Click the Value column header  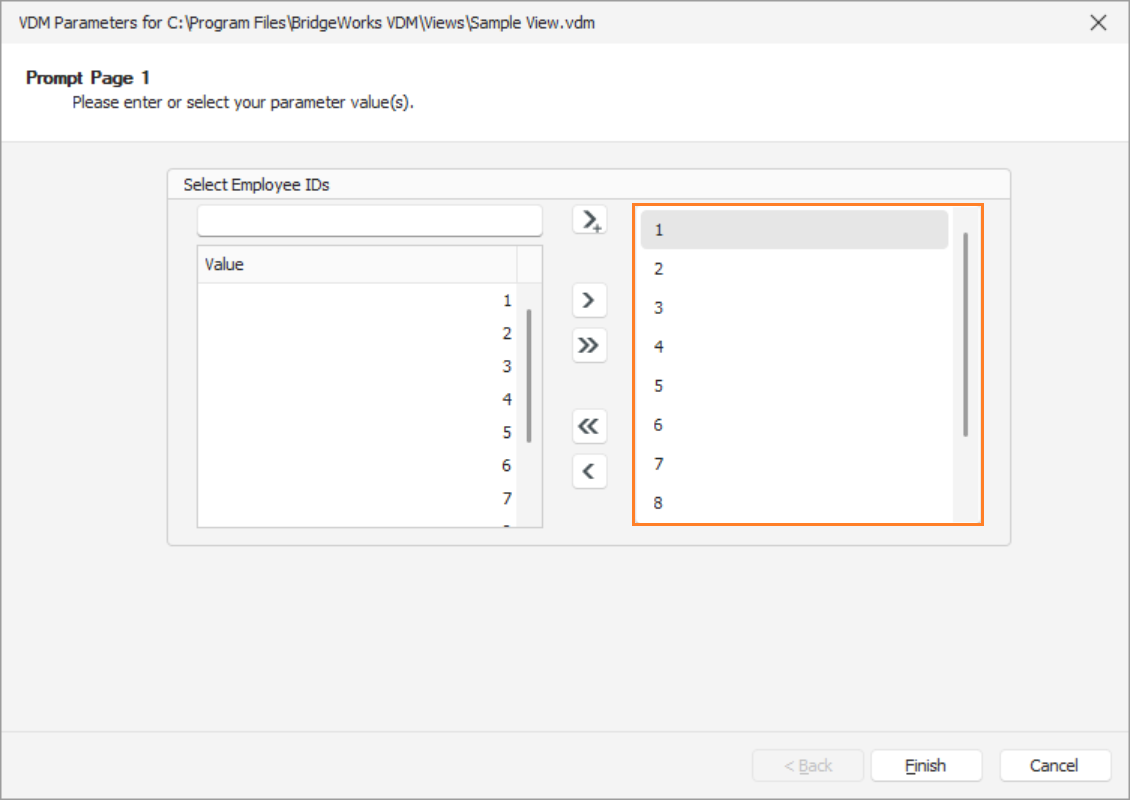pos(357,265)
